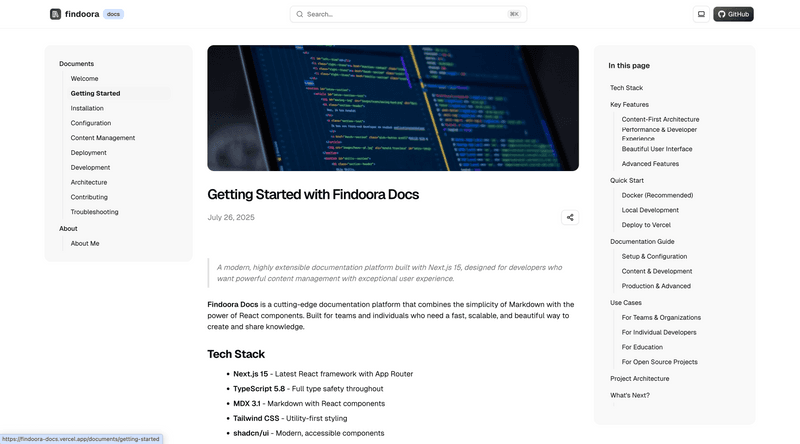Click the code editor hero image
This screenshot has width=800, height=444.
[393, 108]
